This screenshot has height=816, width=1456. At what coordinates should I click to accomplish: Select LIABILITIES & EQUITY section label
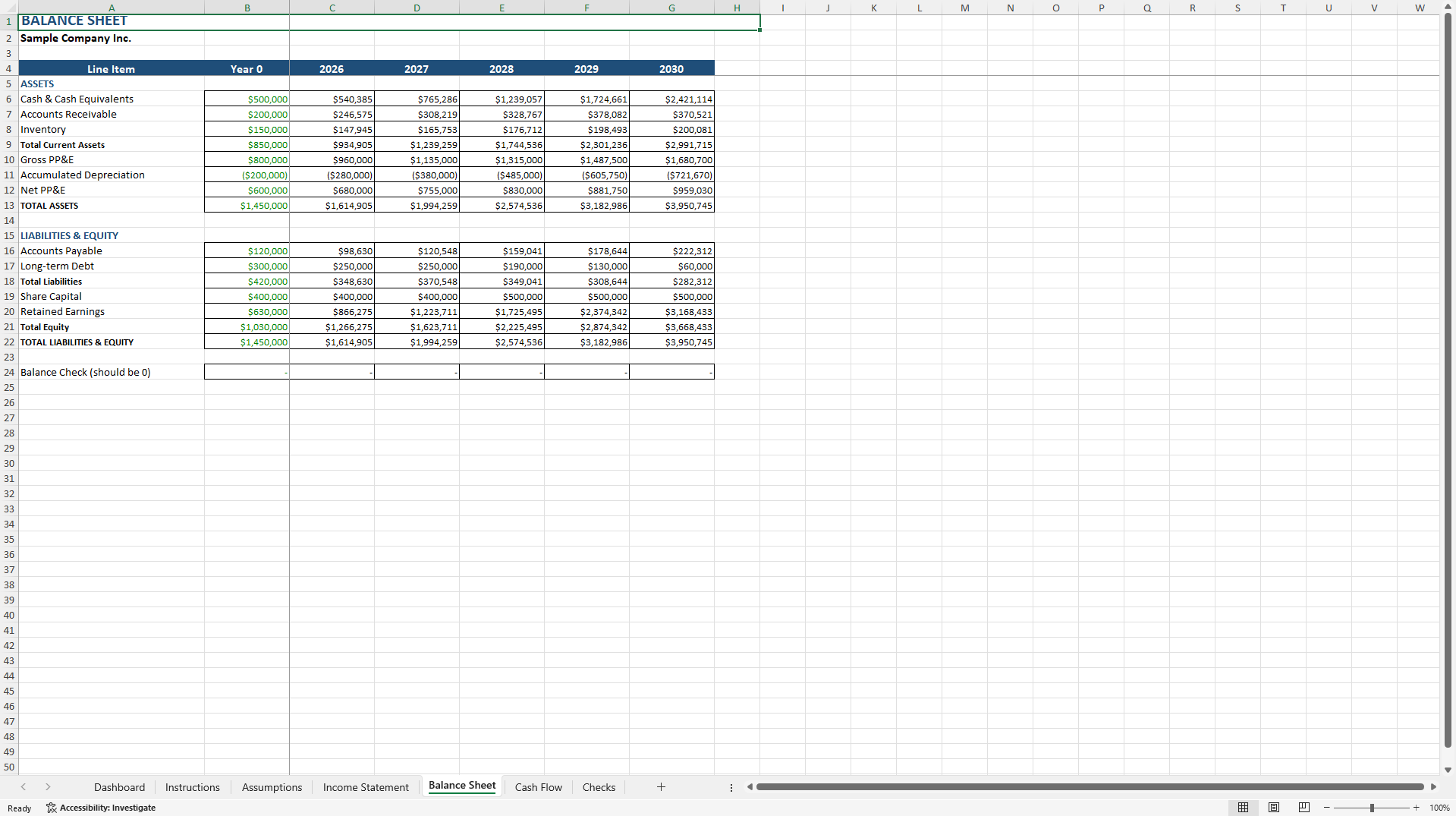[112, 235]
